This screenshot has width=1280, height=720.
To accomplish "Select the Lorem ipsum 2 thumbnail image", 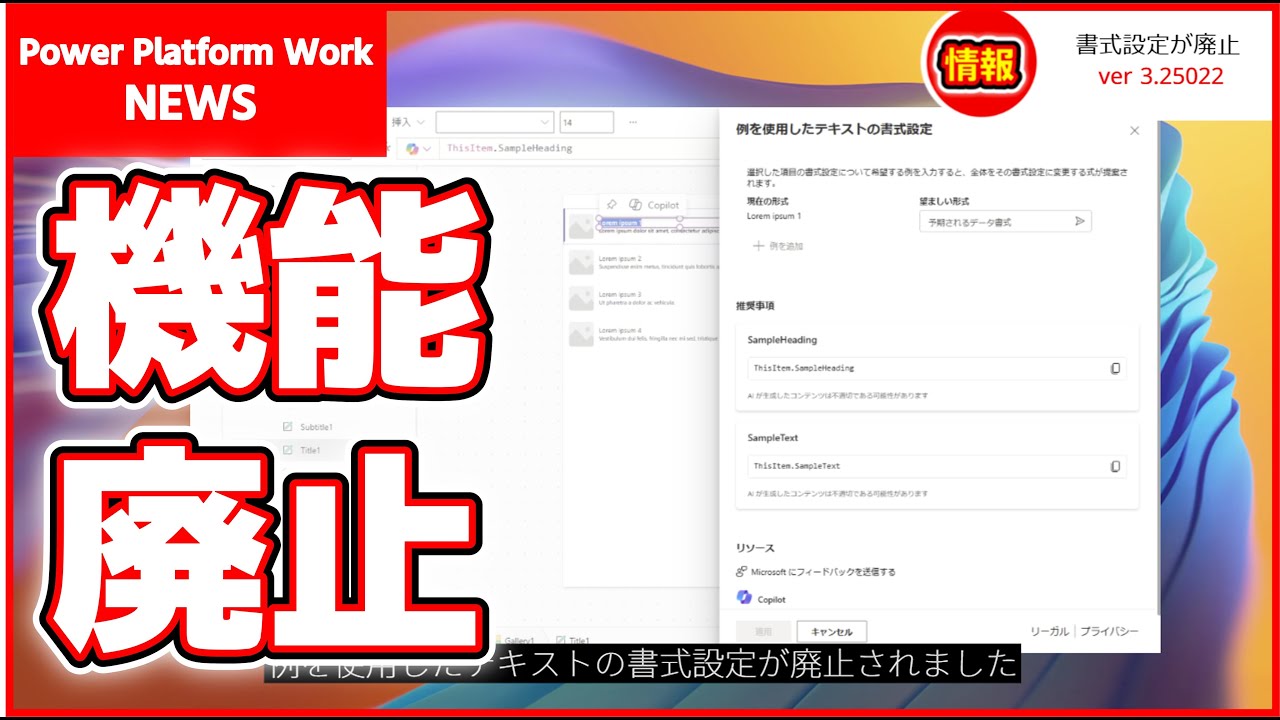I will [x=581, y=263].
